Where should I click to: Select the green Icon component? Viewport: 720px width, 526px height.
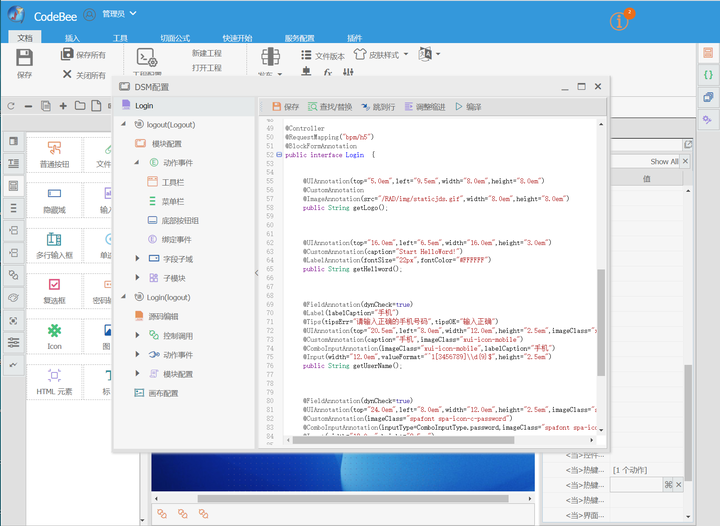[54, 336]
